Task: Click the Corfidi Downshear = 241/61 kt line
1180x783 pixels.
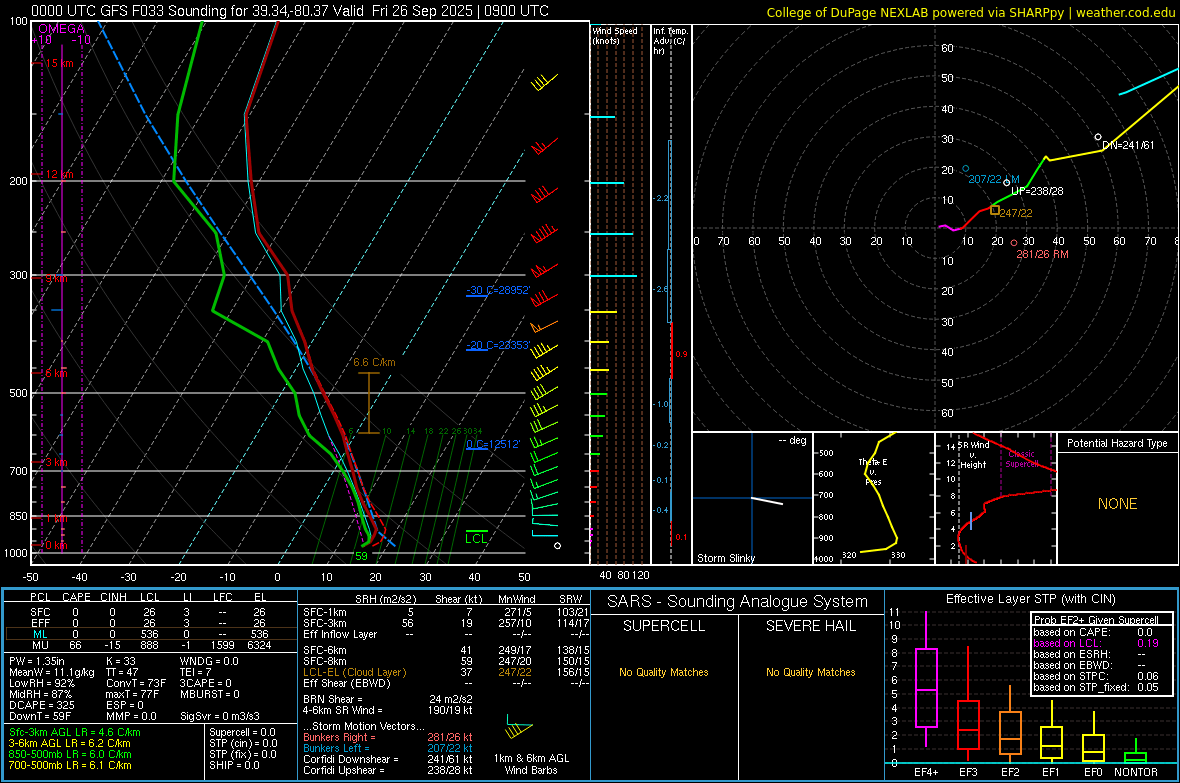Action: coord(388,760)
